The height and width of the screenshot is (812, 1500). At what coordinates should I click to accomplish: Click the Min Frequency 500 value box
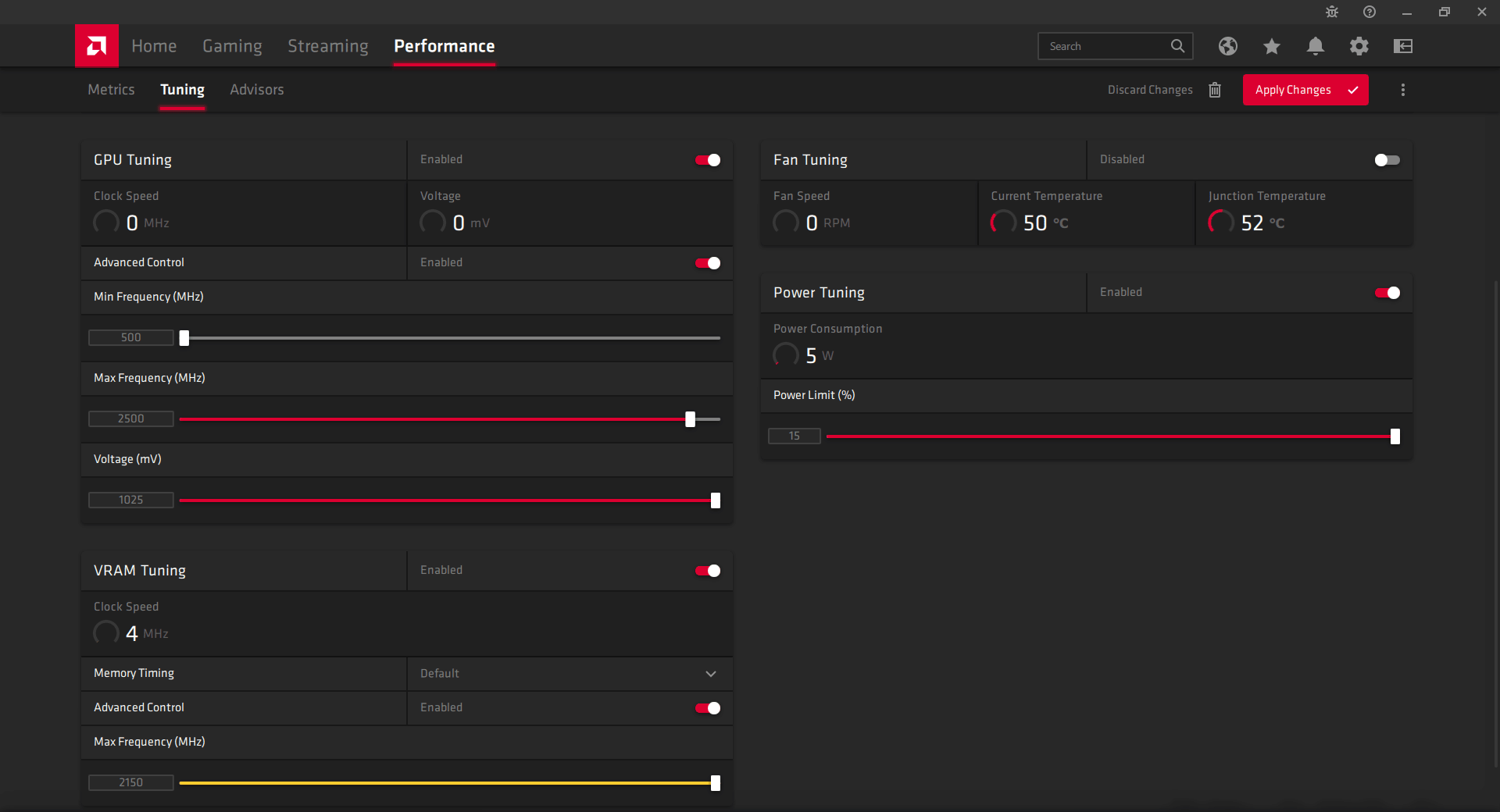point(131,338)
